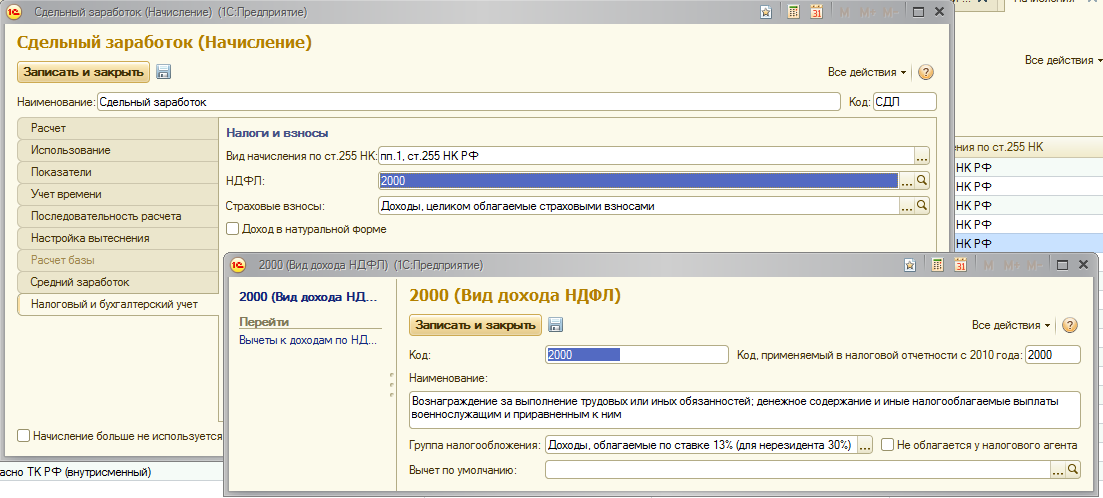The width and height of the screenshot is (1103, 498).
Task: Click ellipsis button of Группа налогообложения field
Action: [x=865, y=445]
